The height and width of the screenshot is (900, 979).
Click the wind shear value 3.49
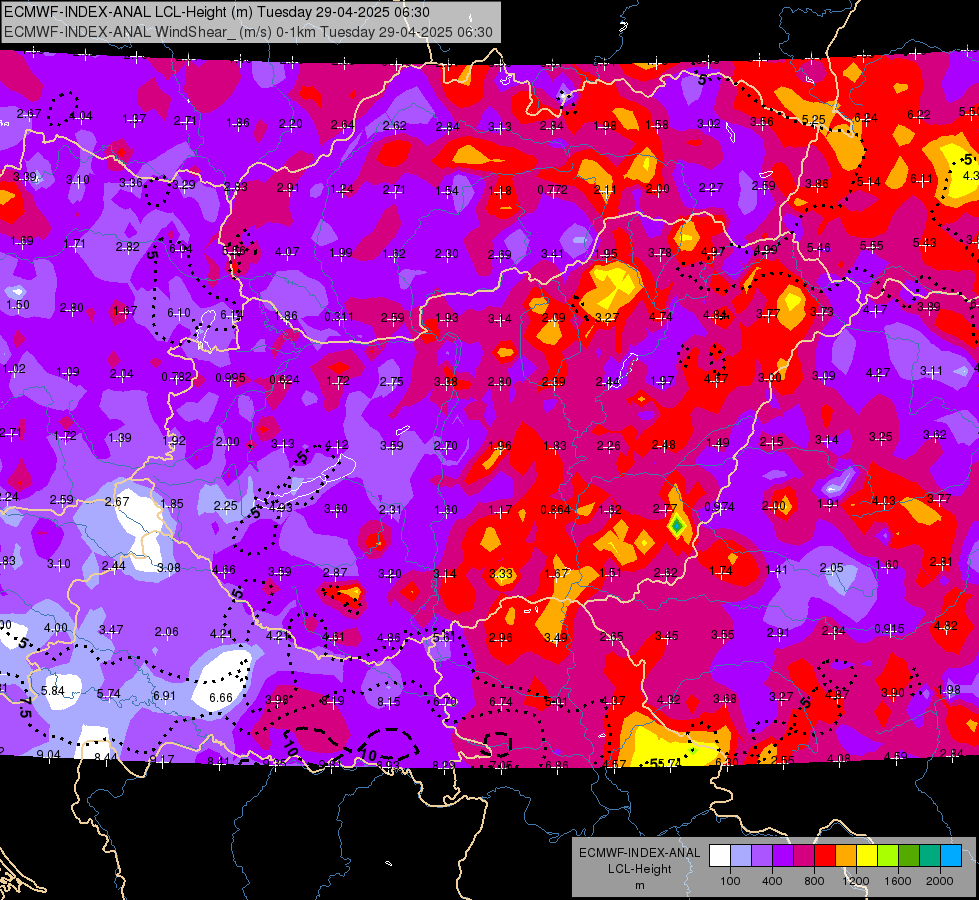[x=556, y=637]
